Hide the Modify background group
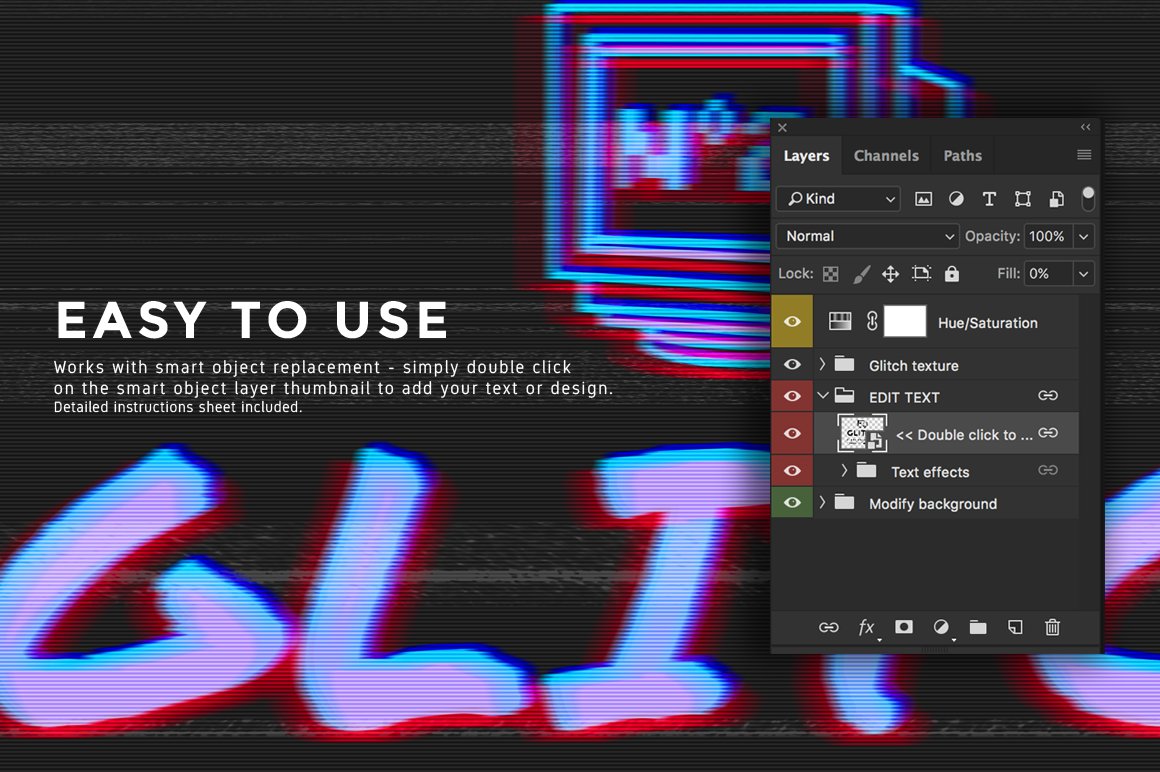Image resolution: width=1160 pixels, height=772 pixels. tap(792, 503)
